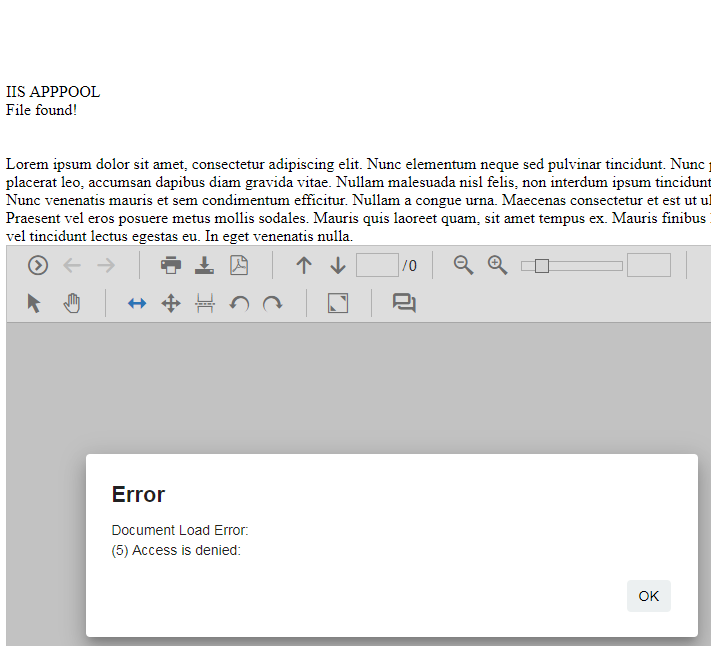Click the zoom percentage input box
This screenshot has height=646, width=711.
(x=648, y=265)
